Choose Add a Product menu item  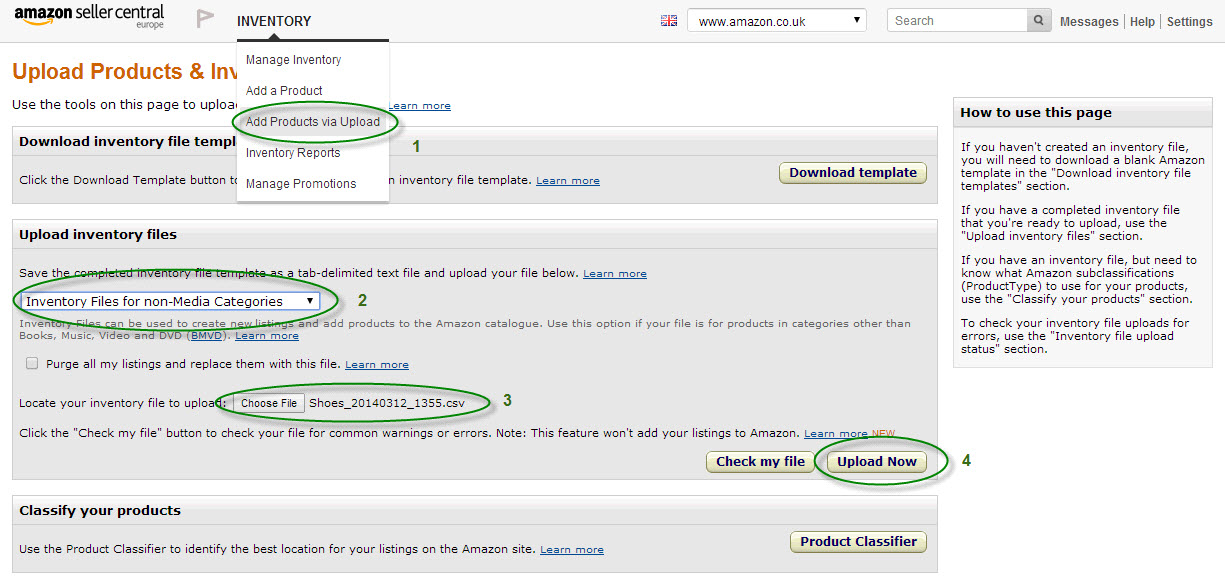[x=284, y=91]
